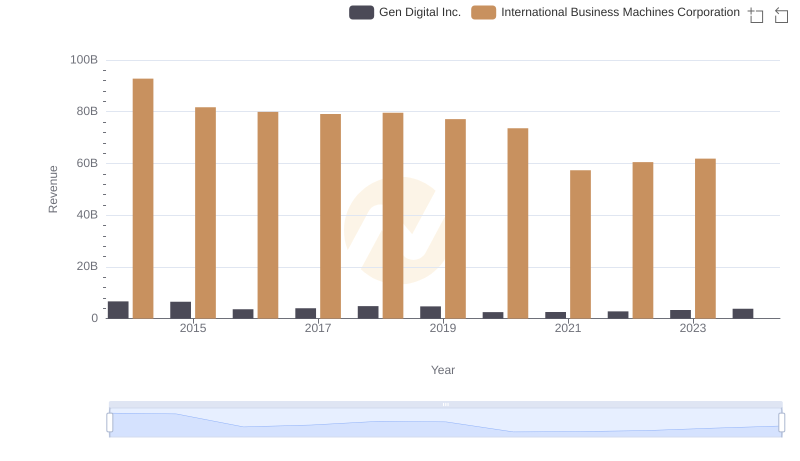Click the area zoom icon

[x=756, y=15]
